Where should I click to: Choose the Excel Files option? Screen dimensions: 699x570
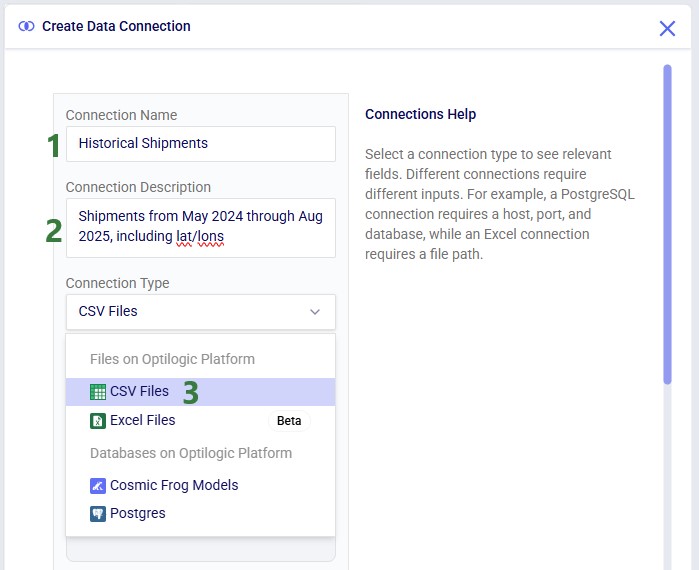click(x=143, y=421)
